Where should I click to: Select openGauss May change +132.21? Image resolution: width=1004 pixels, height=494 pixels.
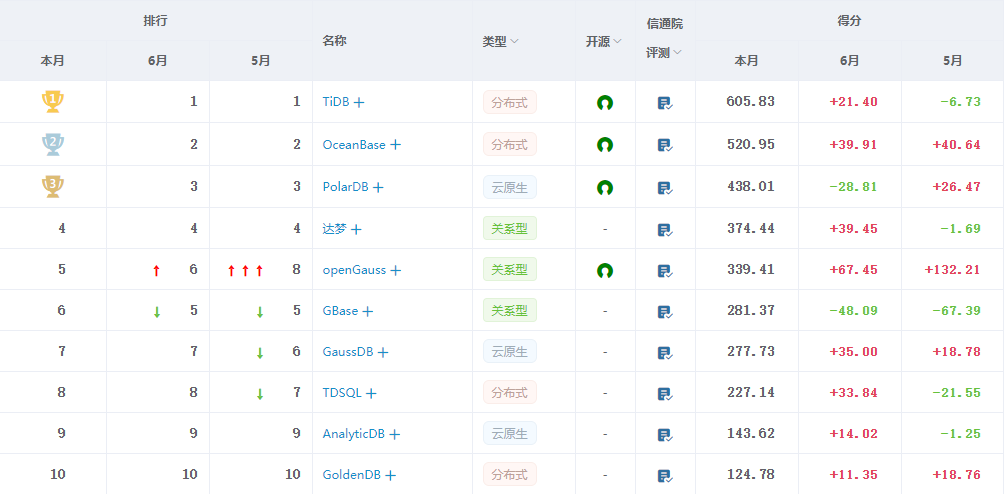[x=952, y=270]
